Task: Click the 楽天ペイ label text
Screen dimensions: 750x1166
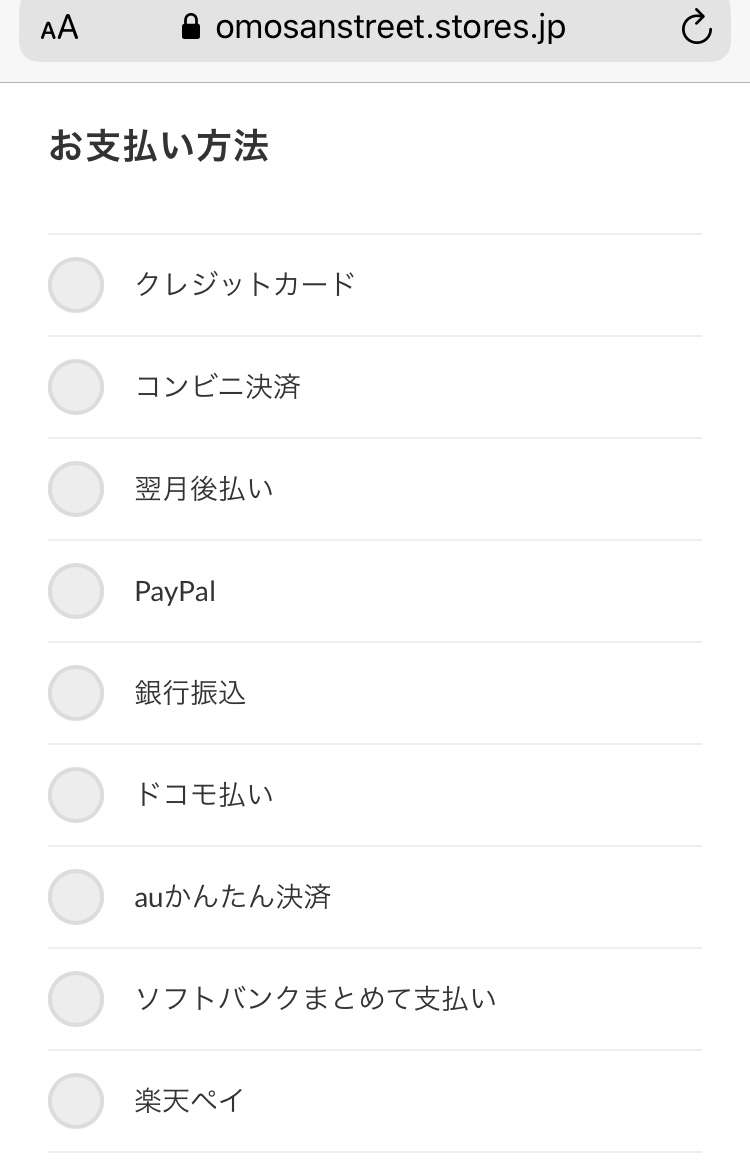Action: click(190, 1101)
